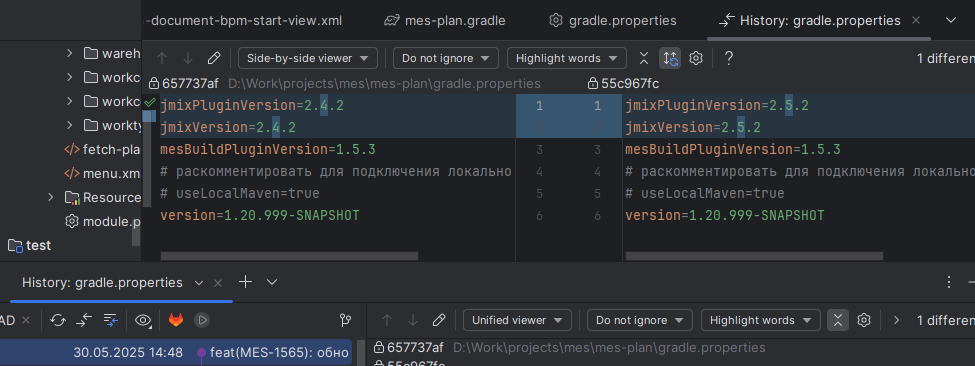975x366 pixels.
Task: Close History: gradle.properties editor tab
Action: (x=915, y=21)
